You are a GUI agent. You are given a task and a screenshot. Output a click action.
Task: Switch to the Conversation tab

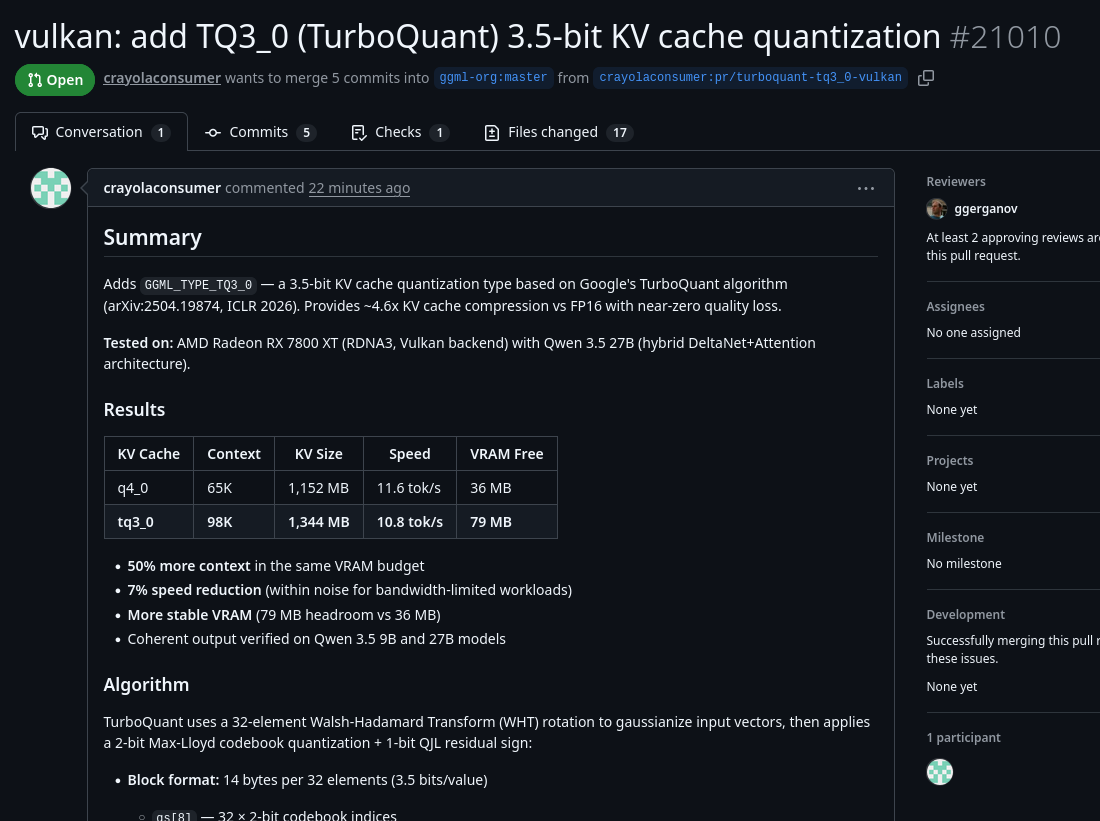(101, 132)
